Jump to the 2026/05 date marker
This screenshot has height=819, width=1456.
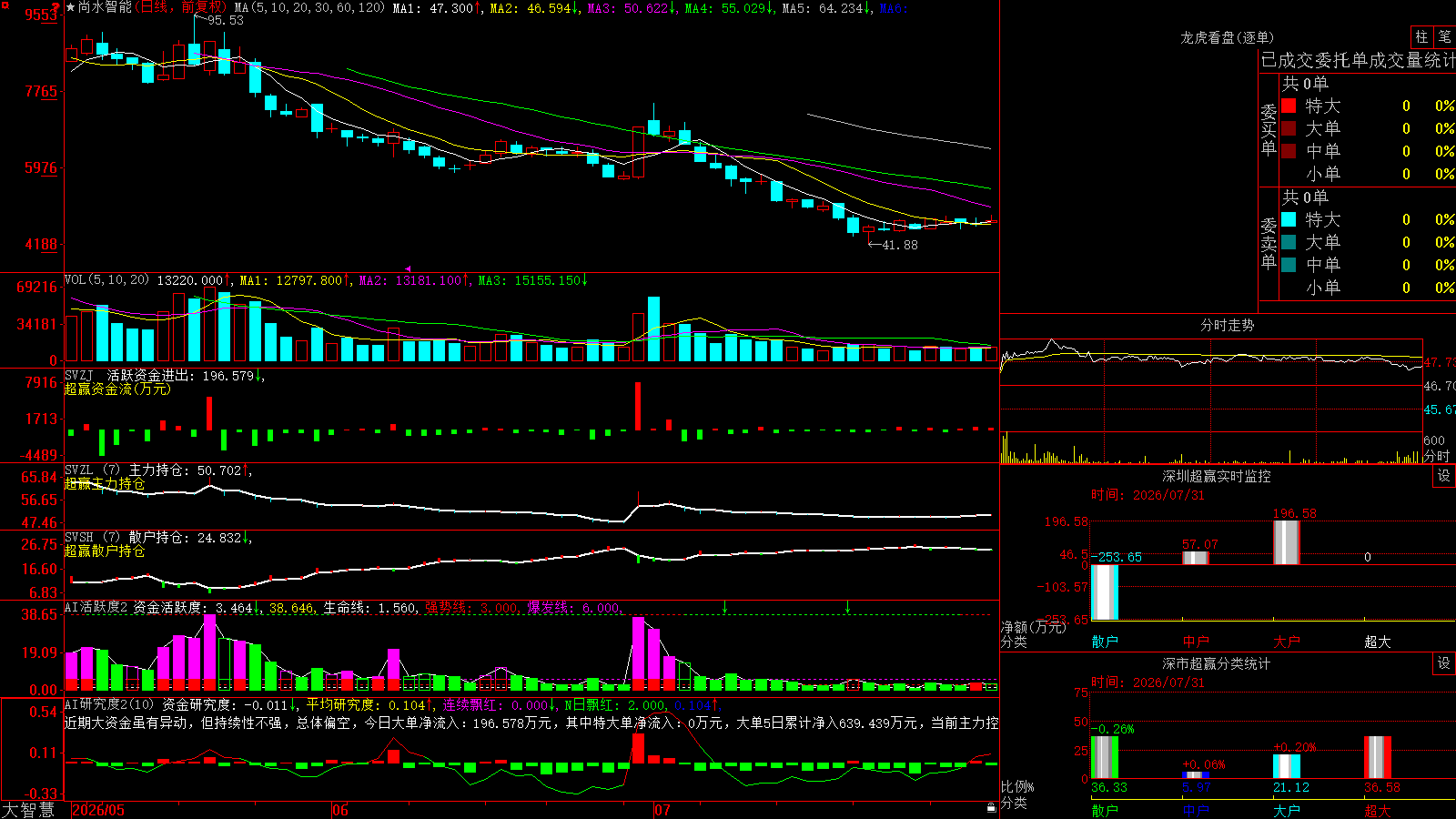point(98,810)
